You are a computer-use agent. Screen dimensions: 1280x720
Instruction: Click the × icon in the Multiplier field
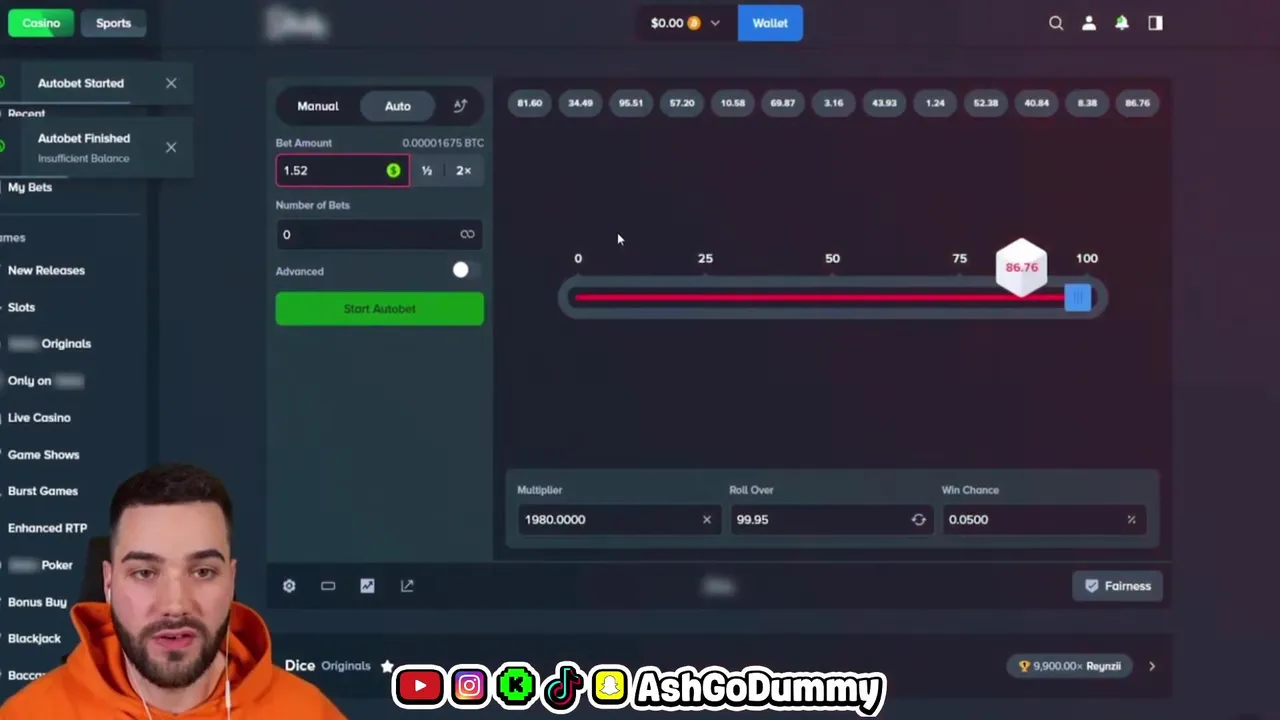point(707,519)
